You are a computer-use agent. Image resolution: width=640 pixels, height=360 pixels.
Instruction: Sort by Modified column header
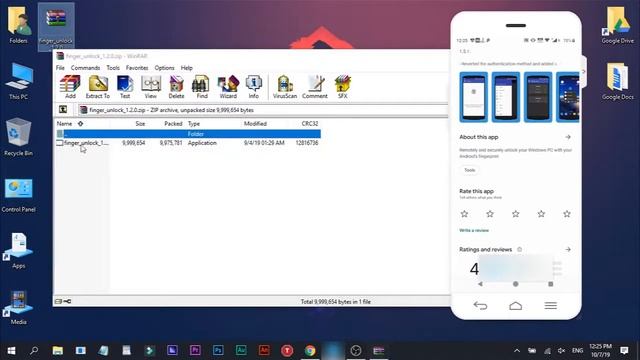coord(255,124)
